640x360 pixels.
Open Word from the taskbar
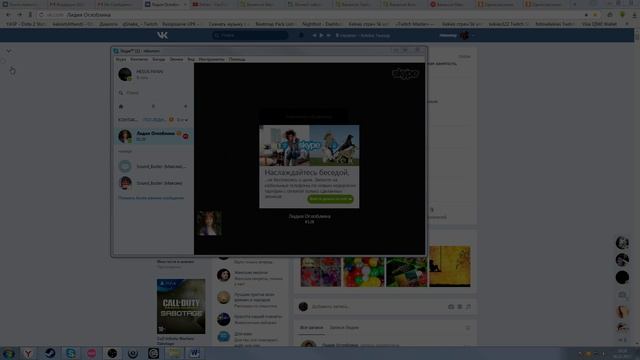(x=195, y=353)
